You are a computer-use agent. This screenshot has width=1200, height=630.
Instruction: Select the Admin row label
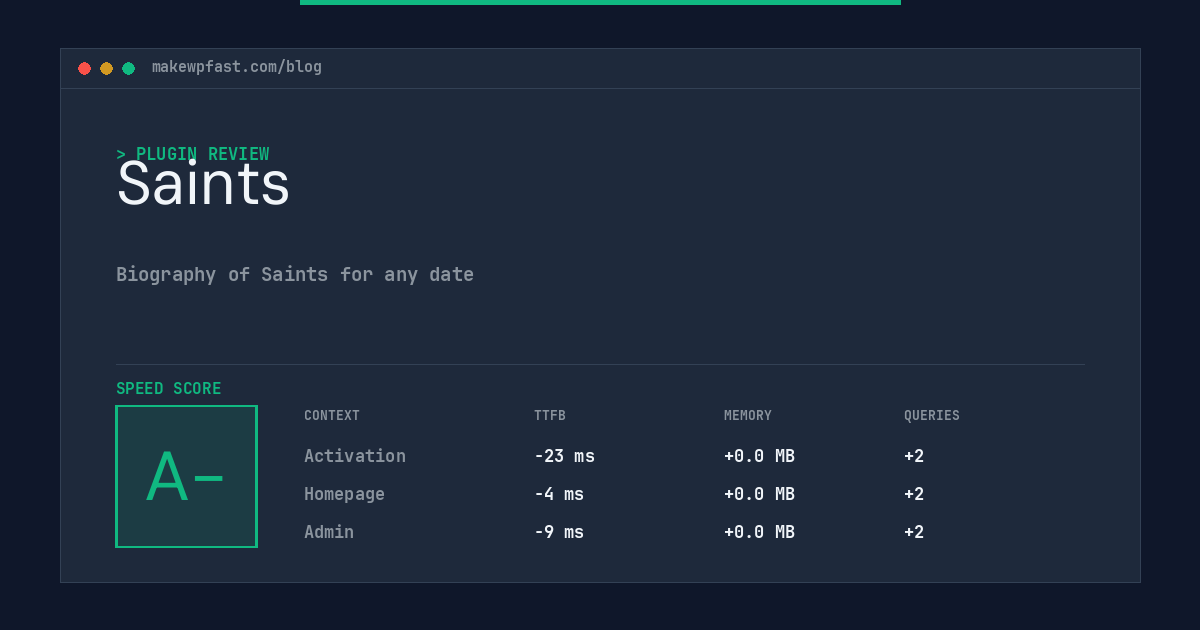click(329, 532)
